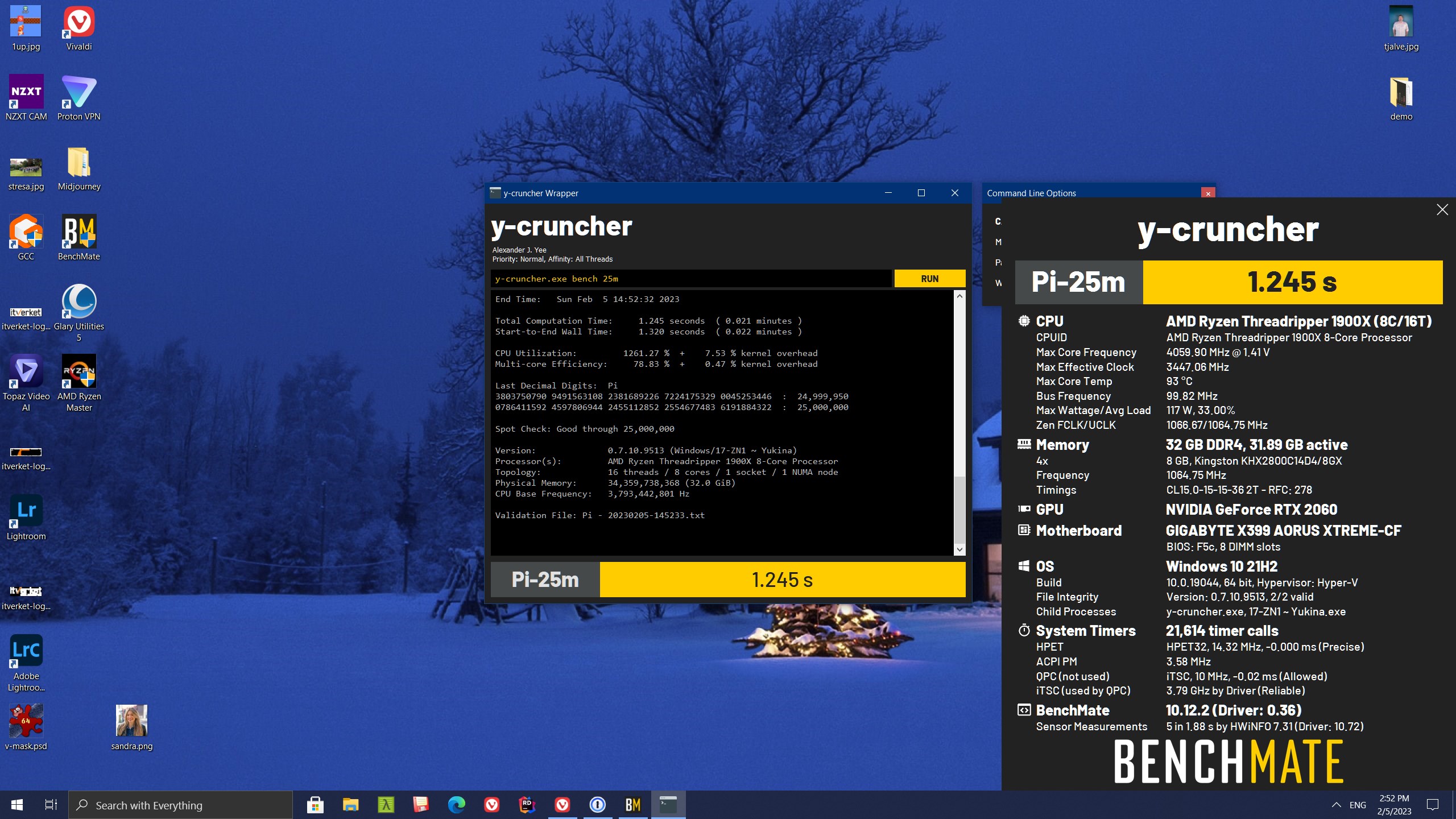
Task: Open File Explorer from the taskbar
Action: (x=350, y=805)
